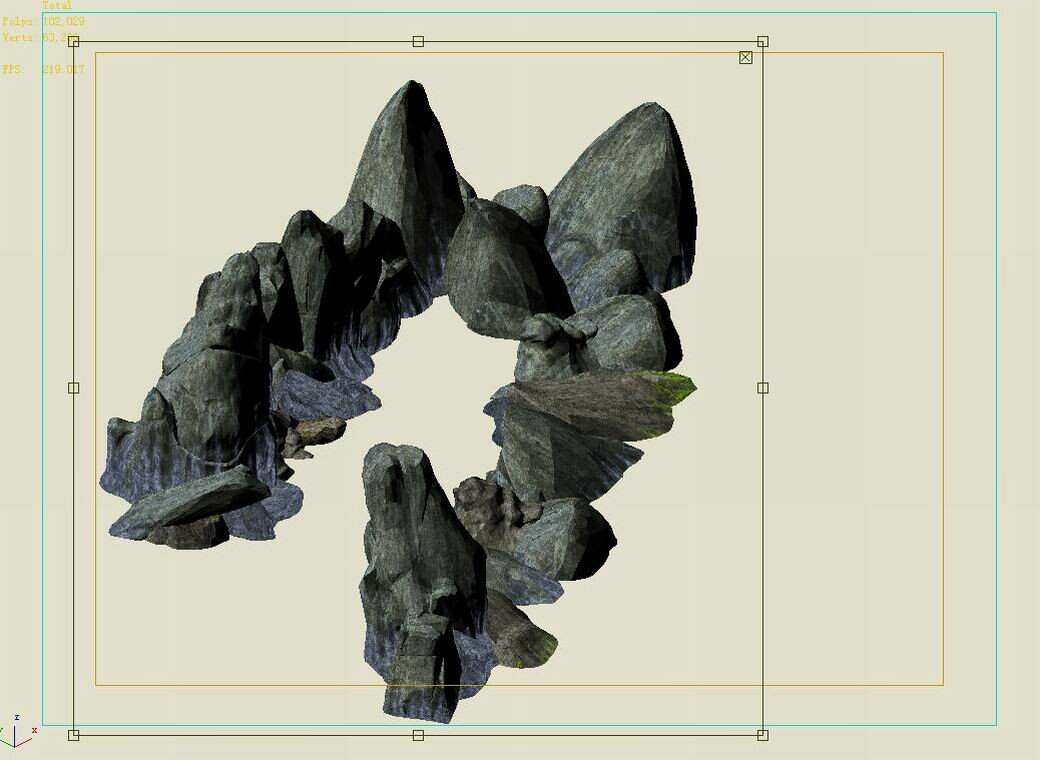This screenshot has width=1040, height=760.
Task: Click the crossed-box gizmo near the top right
Action: click(745, 57)
